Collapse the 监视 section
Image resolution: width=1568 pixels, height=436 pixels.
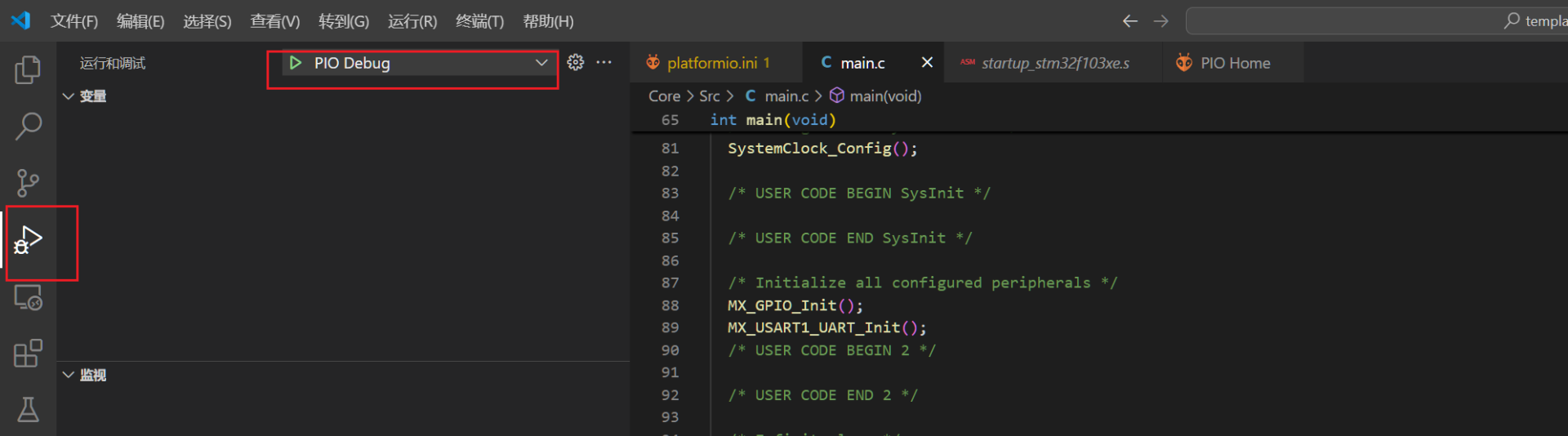69,375
